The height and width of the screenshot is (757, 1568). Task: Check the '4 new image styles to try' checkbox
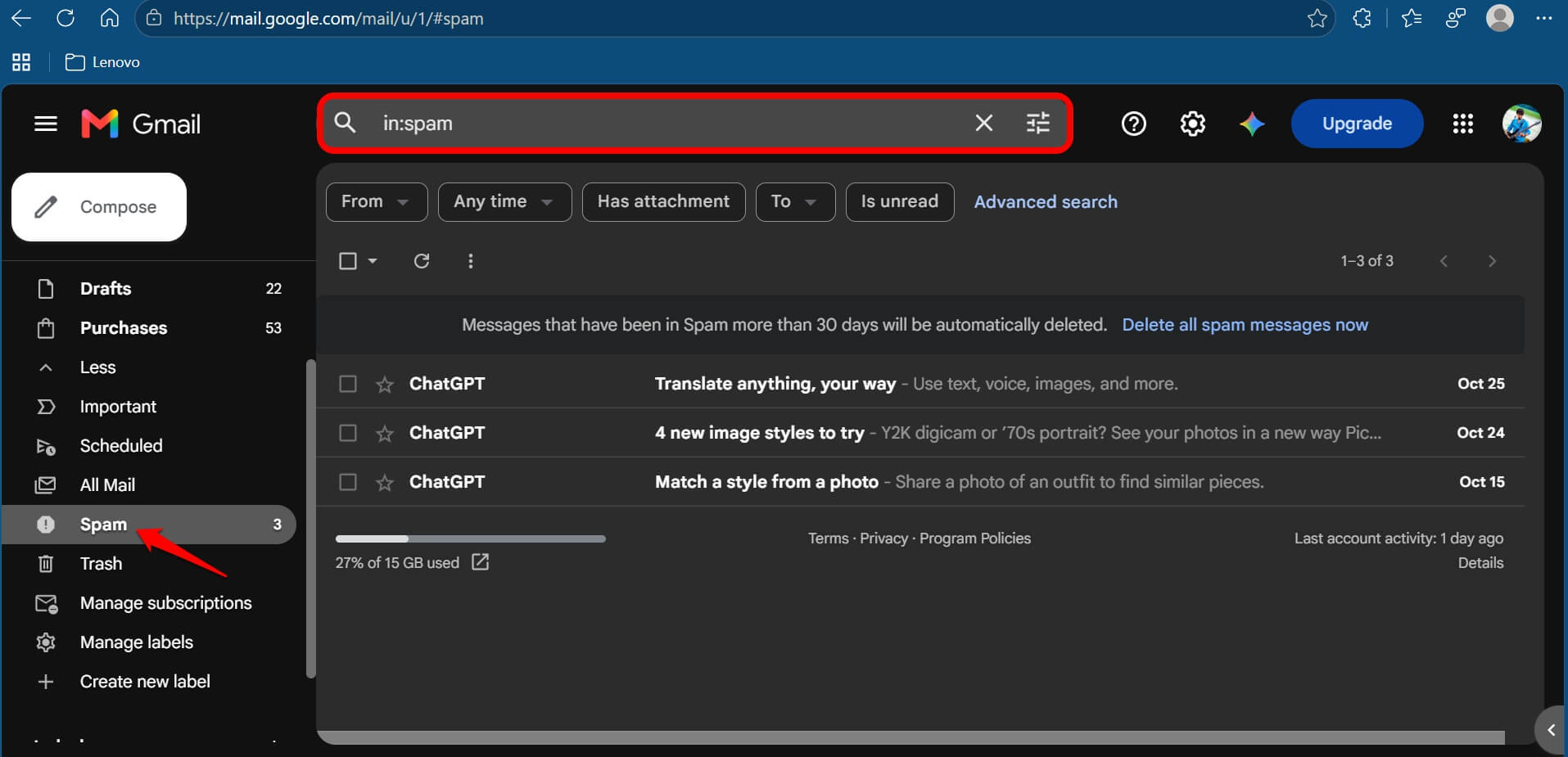[348, 433]
